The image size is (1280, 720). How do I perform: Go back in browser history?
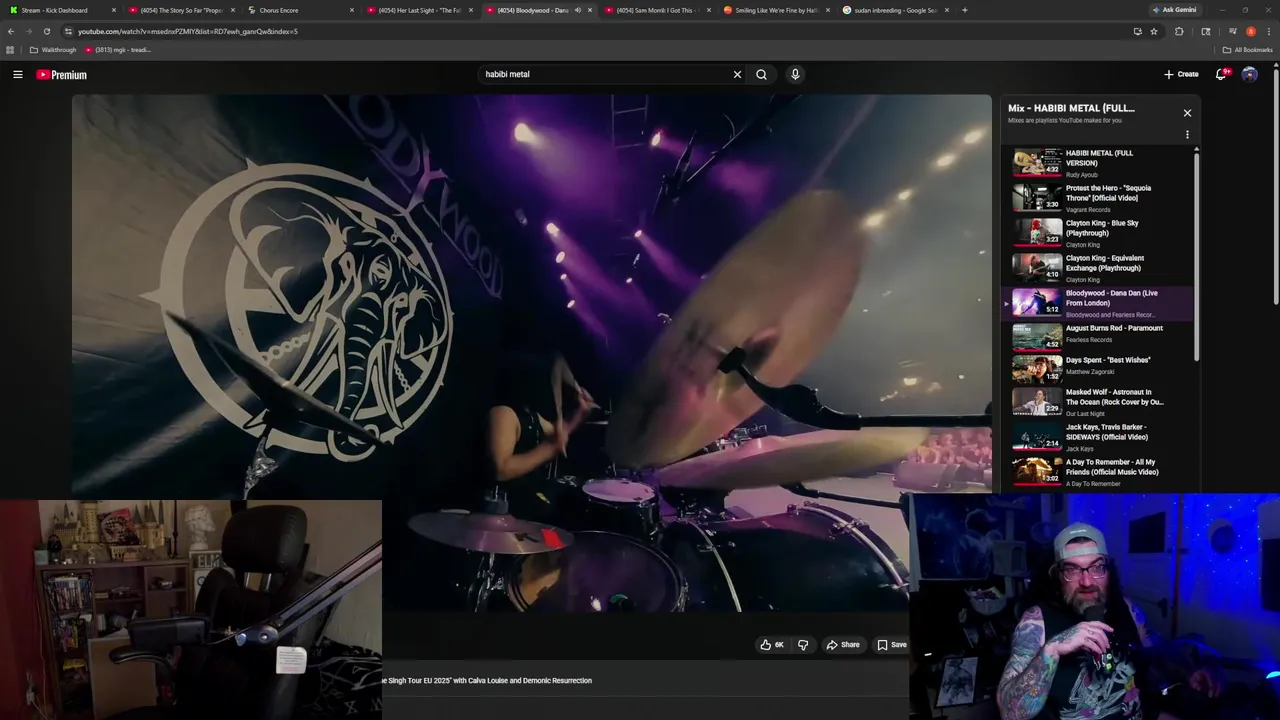tap(11, 31)
